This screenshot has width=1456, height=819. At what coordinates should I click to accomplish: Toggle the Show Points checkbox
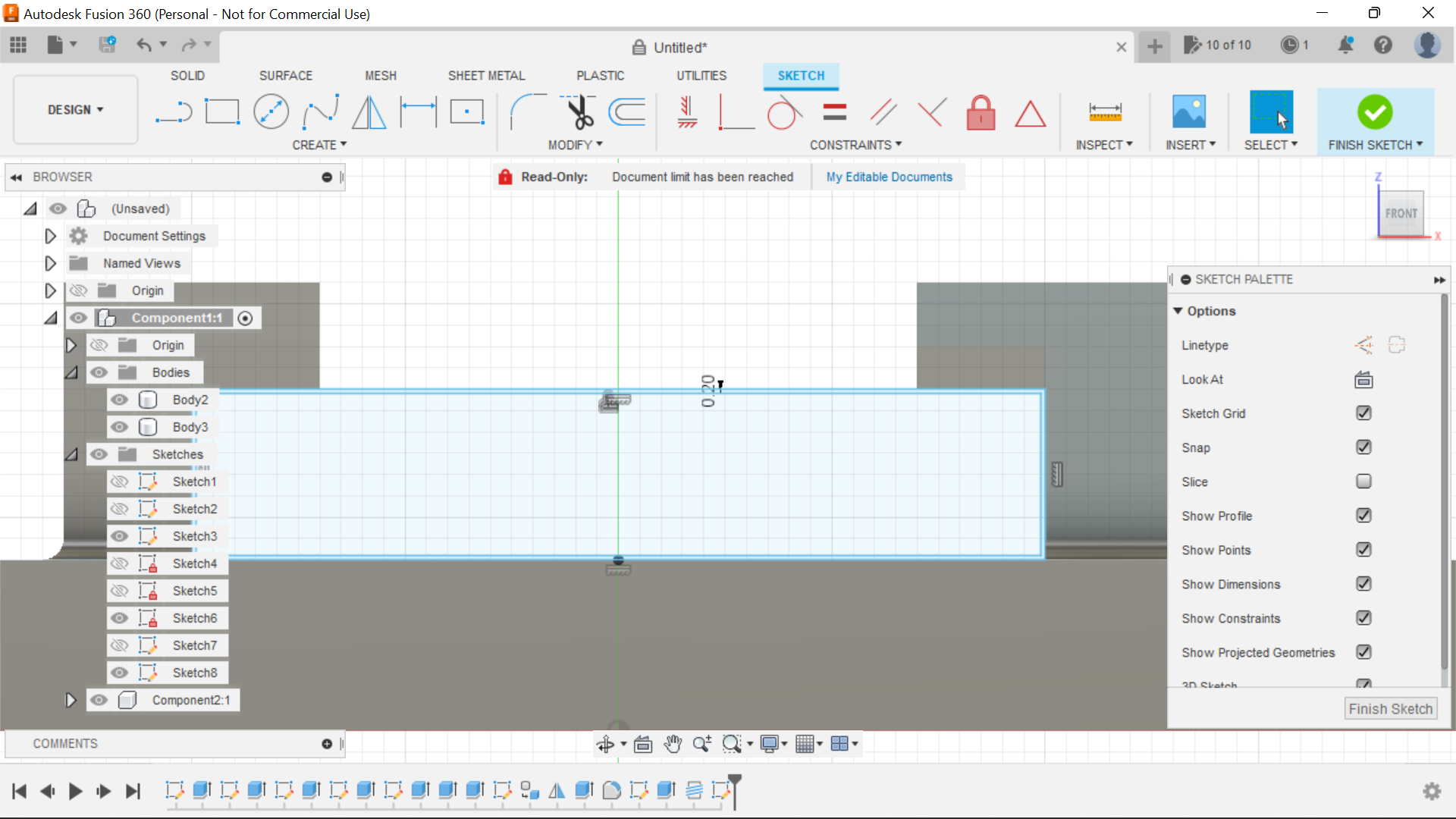[x=1363, y=550]
